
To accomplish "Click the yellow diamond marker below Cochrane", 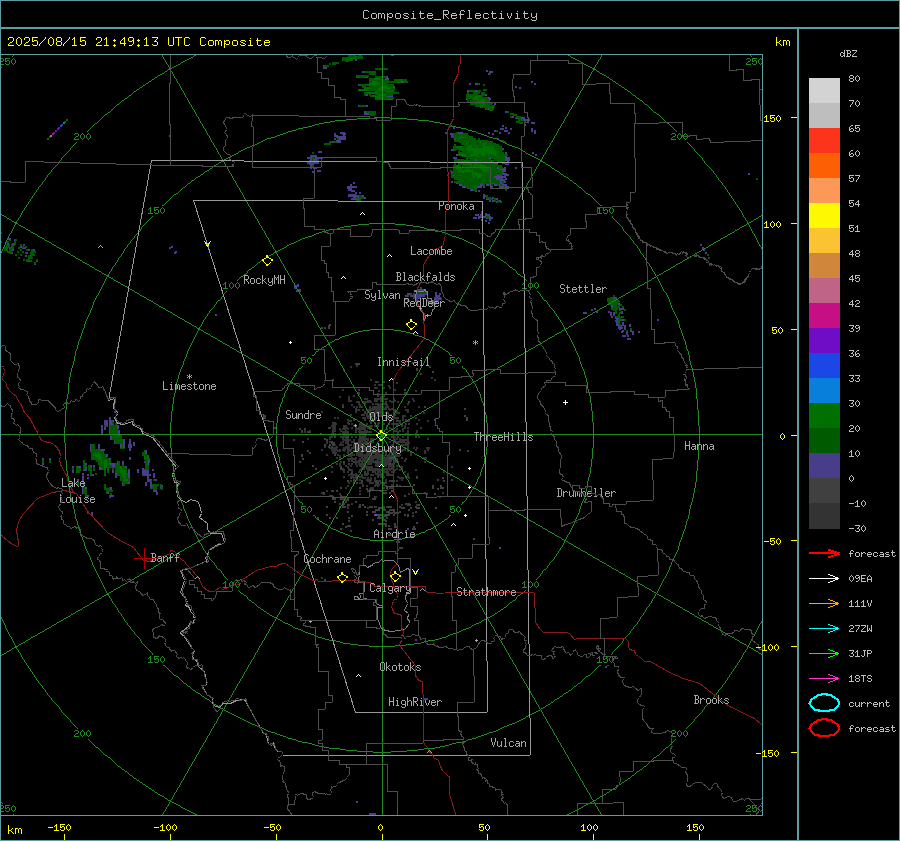I will coord(342,577).
